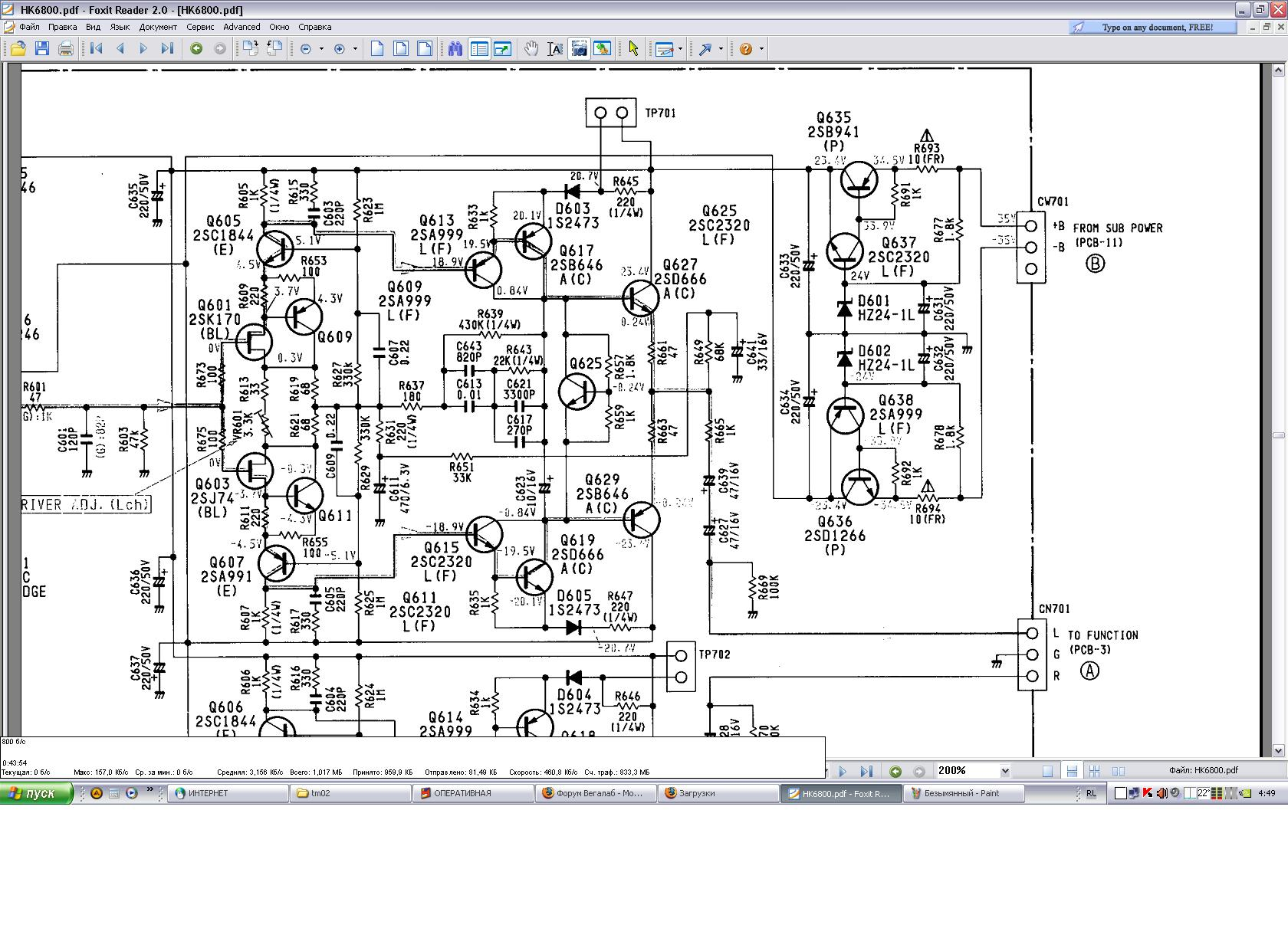
Task: Click the green previous view arrow in top toolbar
Action: pyautogui.click(x=196, y=49)
